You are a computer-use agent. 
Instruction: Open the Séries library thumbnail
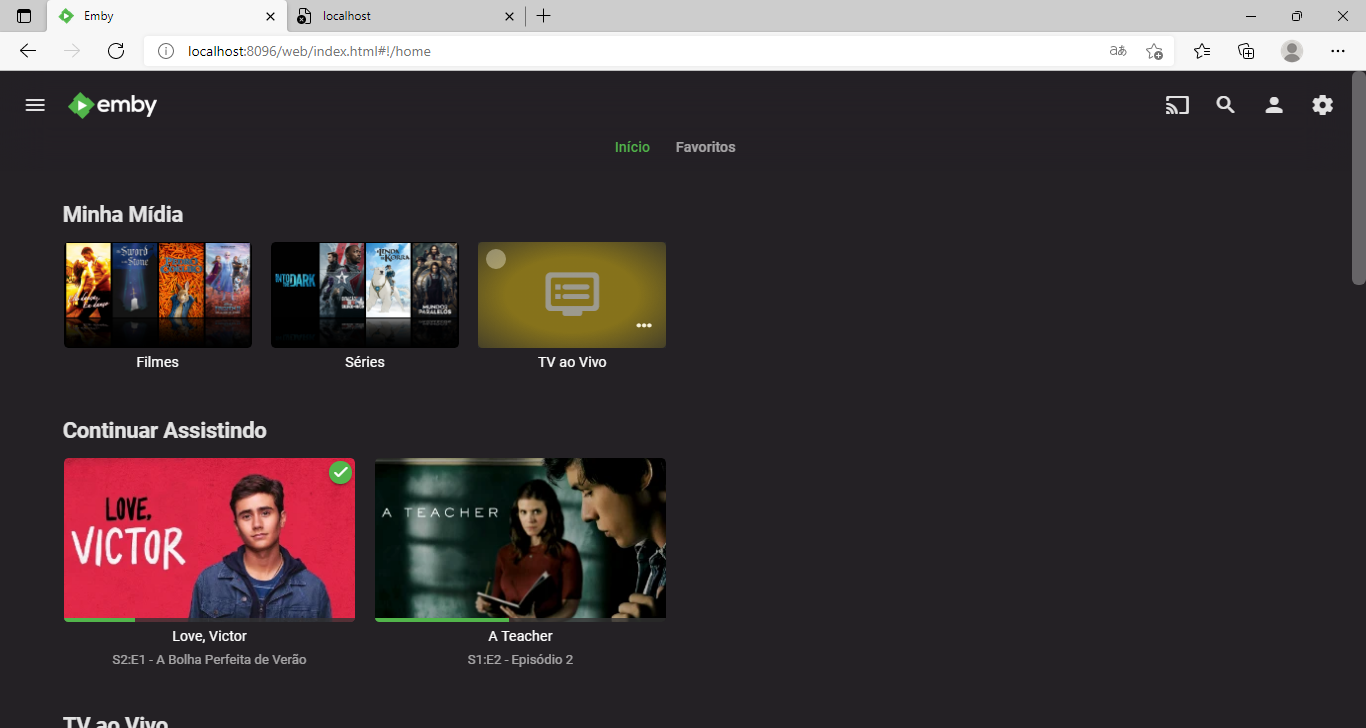click(x=365, y=295)
